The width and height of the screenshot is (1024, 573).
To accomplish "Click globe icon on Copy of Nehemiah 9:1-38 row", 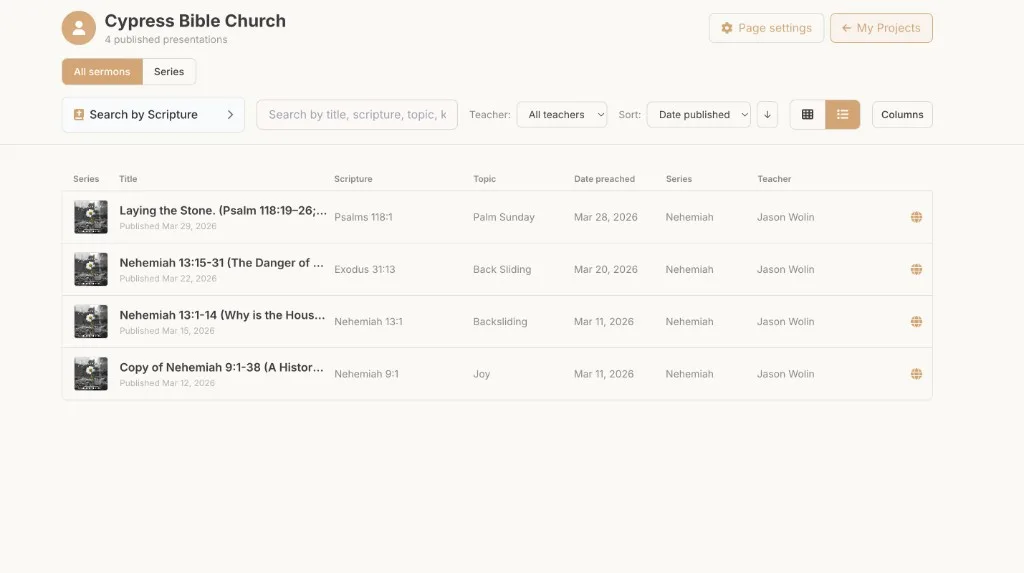I will point(916,374).
